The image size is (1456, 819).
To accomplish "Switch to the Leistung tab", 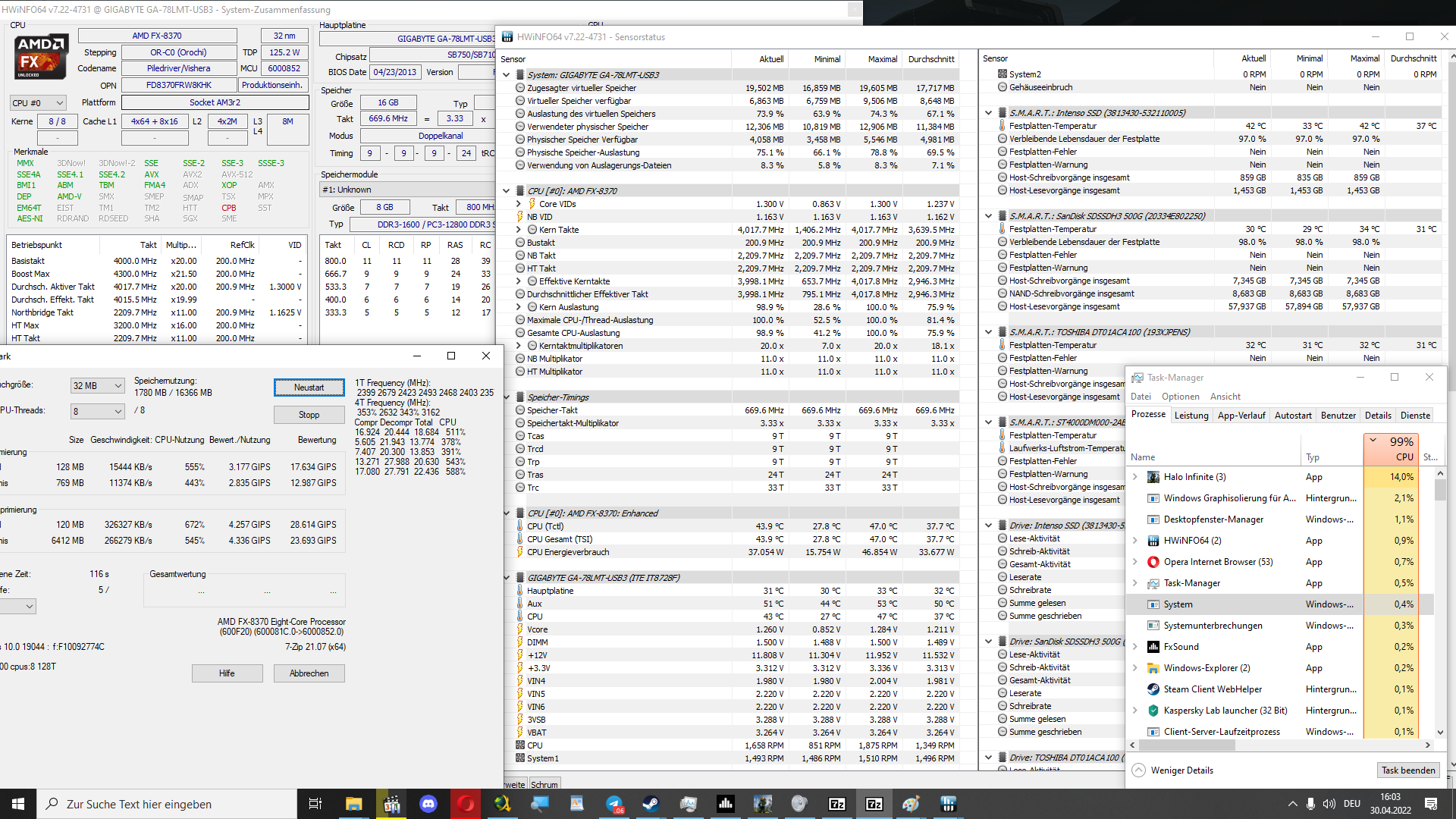I will tap(1191, 416).
